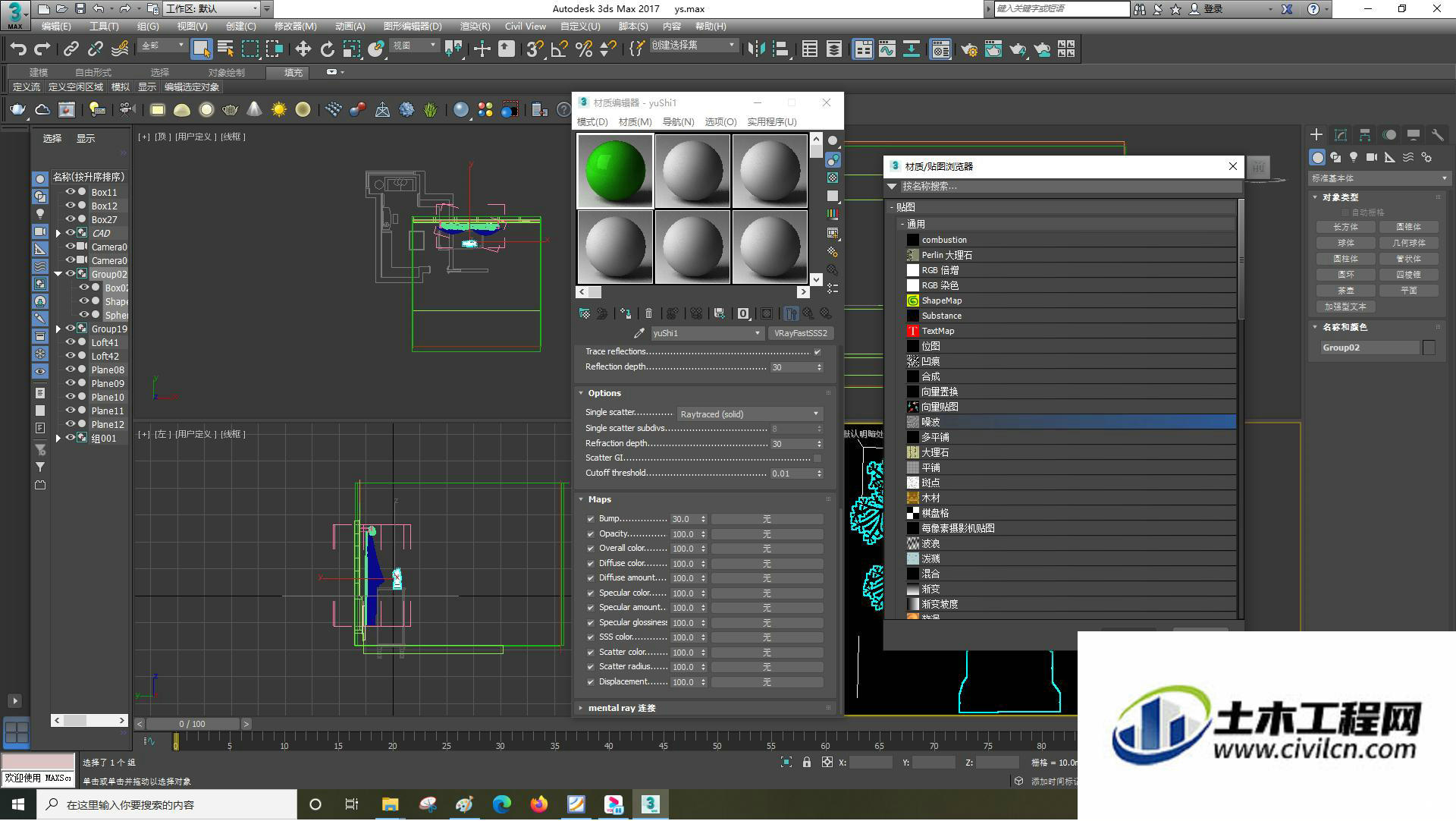Click the Redo arrow in main toolbar
Screen dimensions: 1456x821
(x=42, y=49)
